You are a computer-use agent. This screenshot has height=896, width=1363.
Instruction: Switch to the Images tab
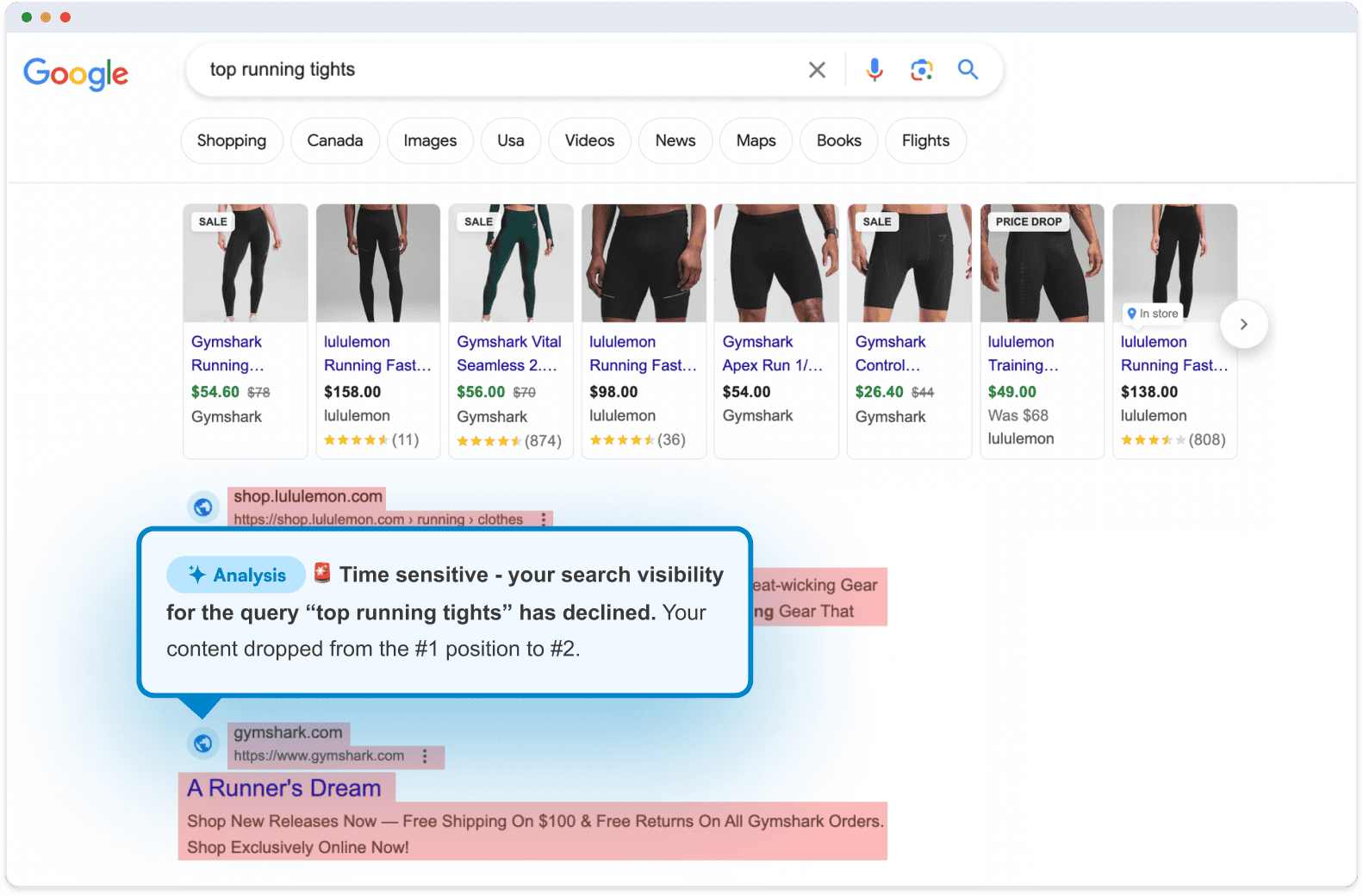pos(430,140)
